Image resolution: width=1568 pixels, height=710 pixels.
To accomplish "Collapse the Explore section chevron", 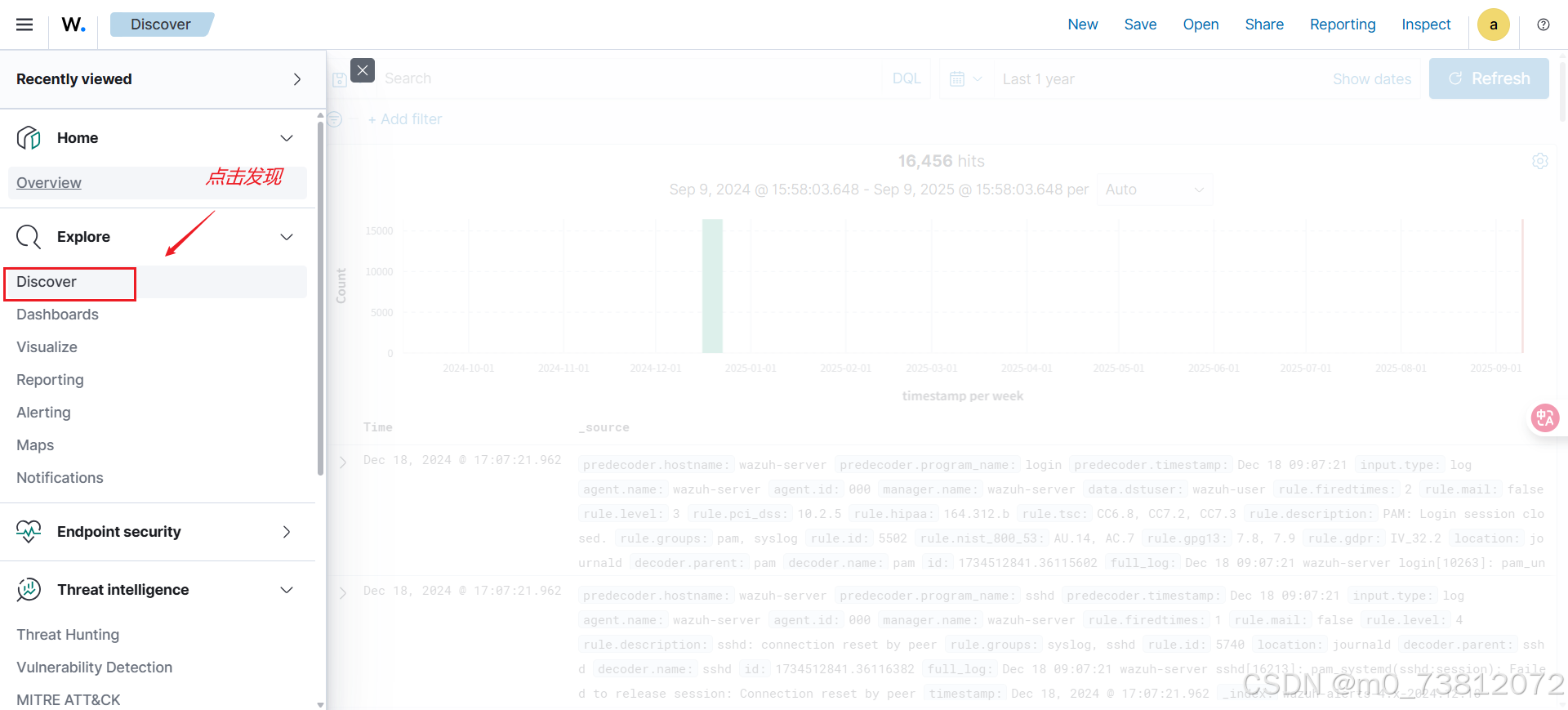I will pos(287,237).
